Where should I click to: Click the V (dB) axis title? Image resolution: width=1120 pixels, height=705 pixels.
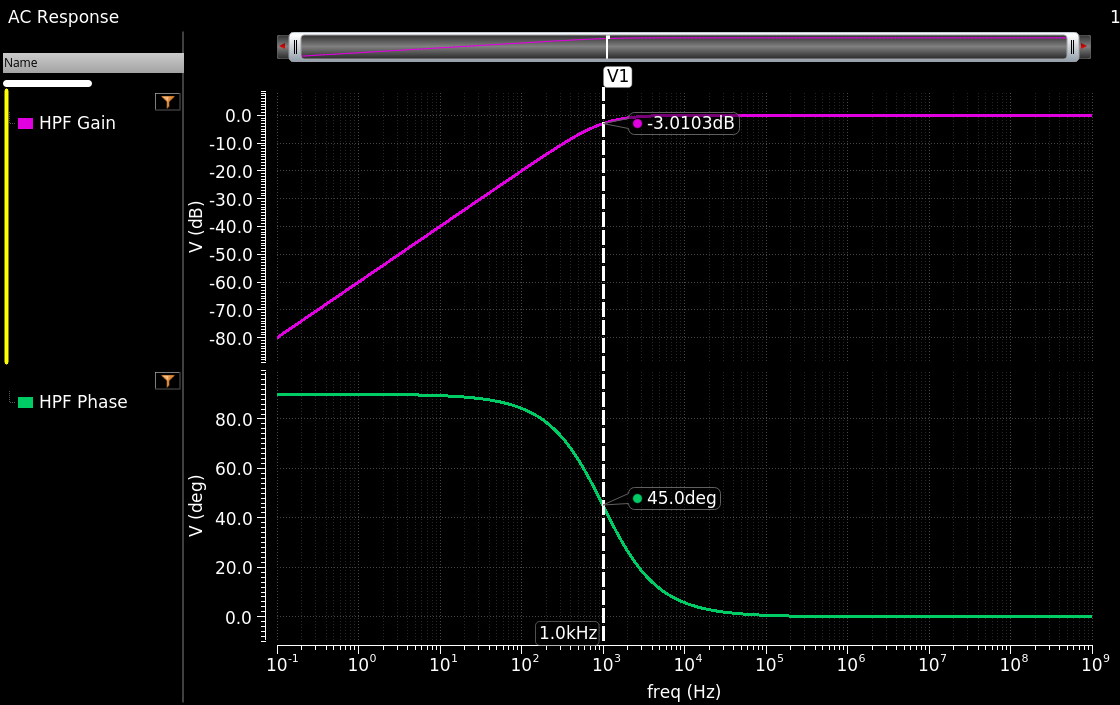[x=197, y=228]
